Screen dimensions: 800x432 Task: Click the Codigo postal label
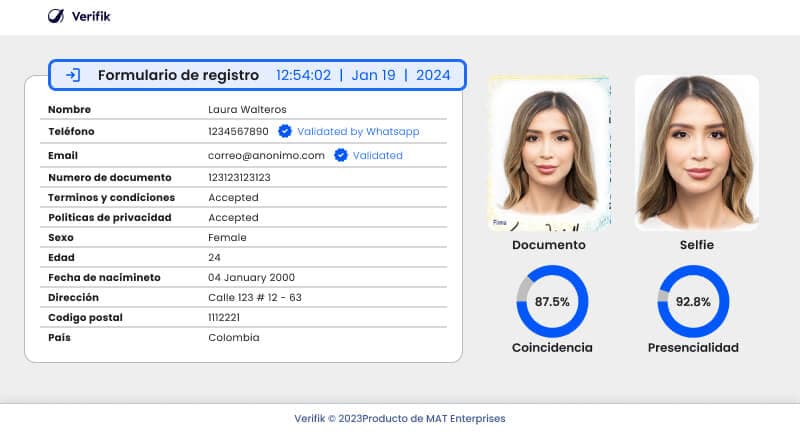click(x=85, y=317)
